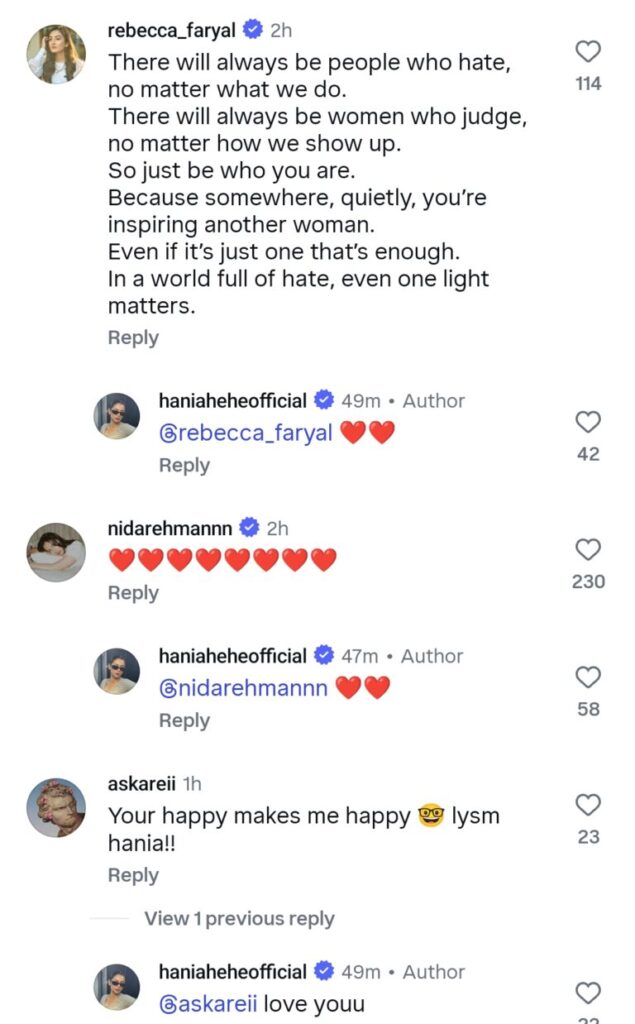Open the askareii username

(x=141, y=784)
